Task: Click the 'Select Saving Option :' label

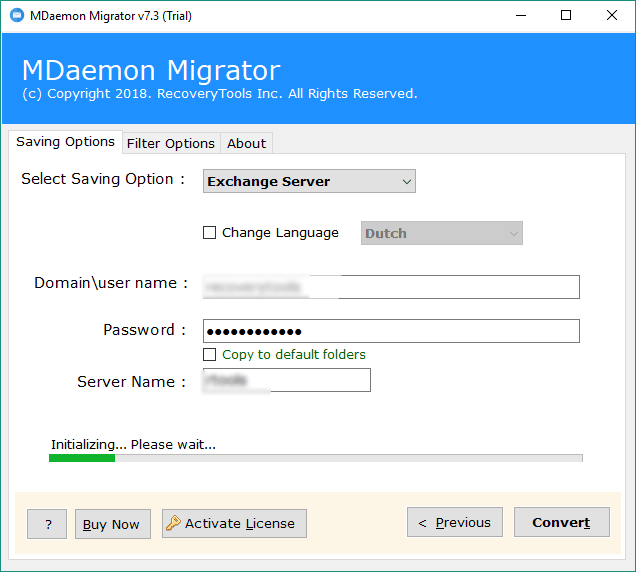Action: coord(103,179)
